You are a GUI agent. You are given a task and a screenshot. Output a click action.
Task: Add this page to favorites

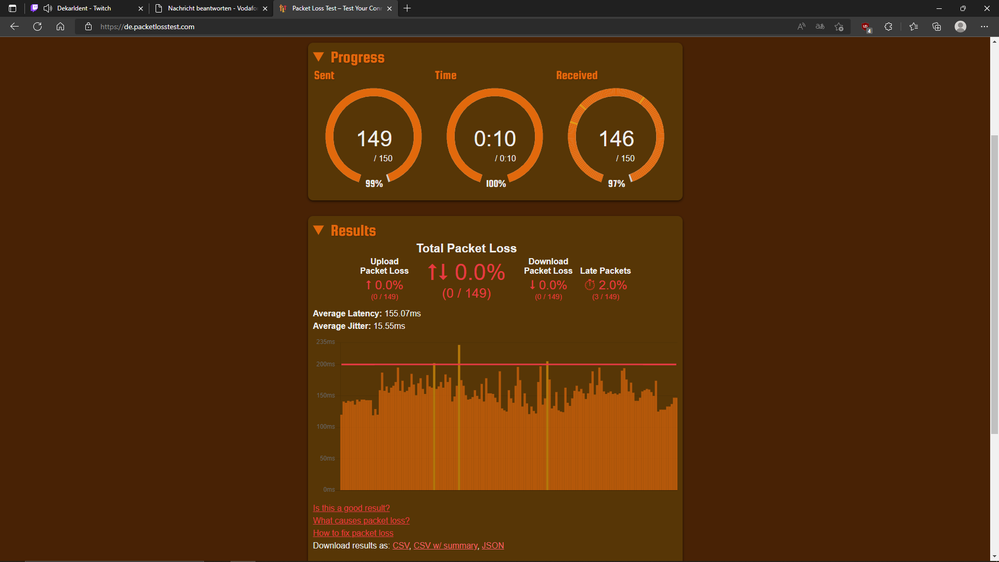pos(839,27)
